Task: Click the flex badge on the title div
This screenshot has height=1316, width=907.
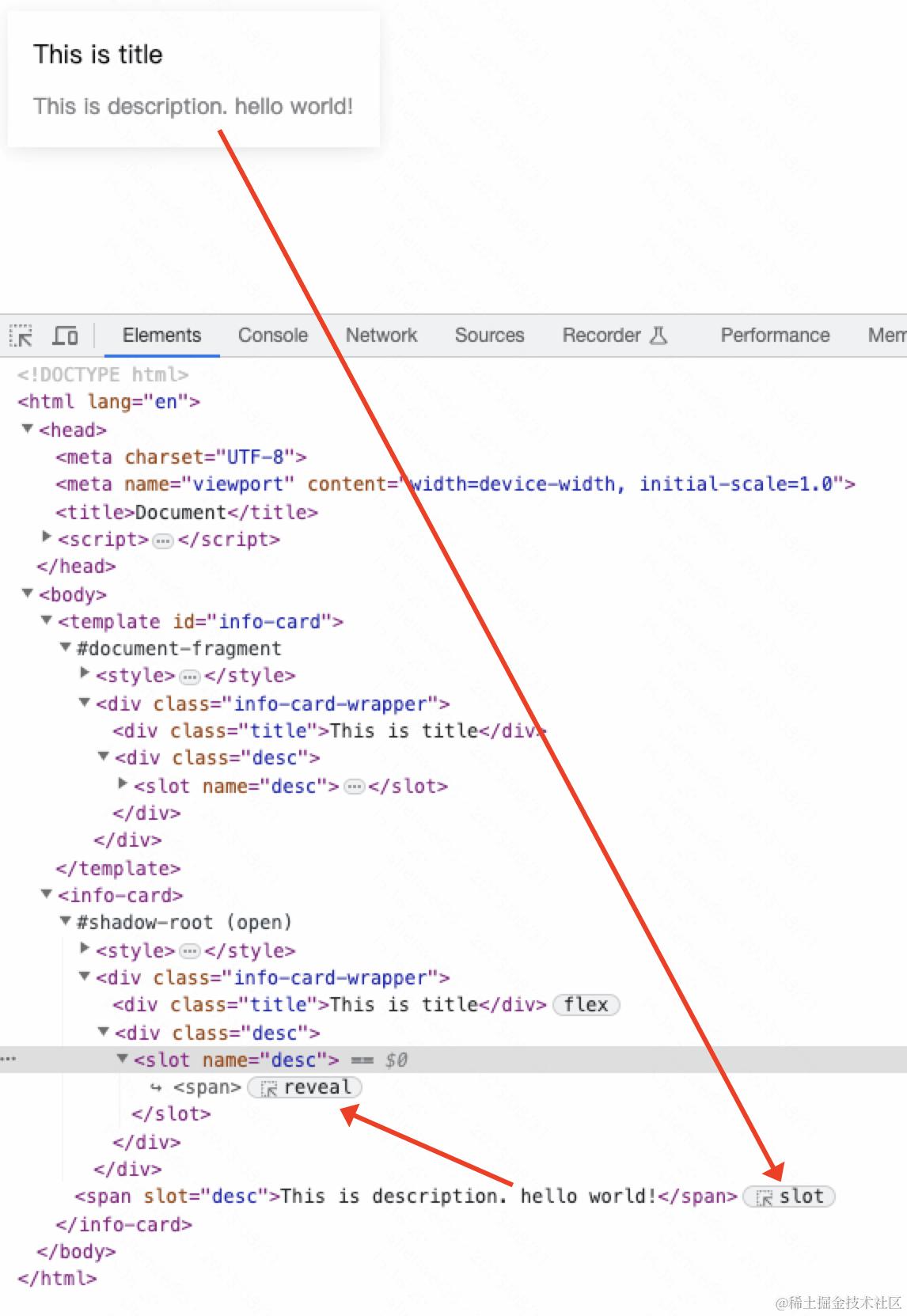Action: (586, 1005)
